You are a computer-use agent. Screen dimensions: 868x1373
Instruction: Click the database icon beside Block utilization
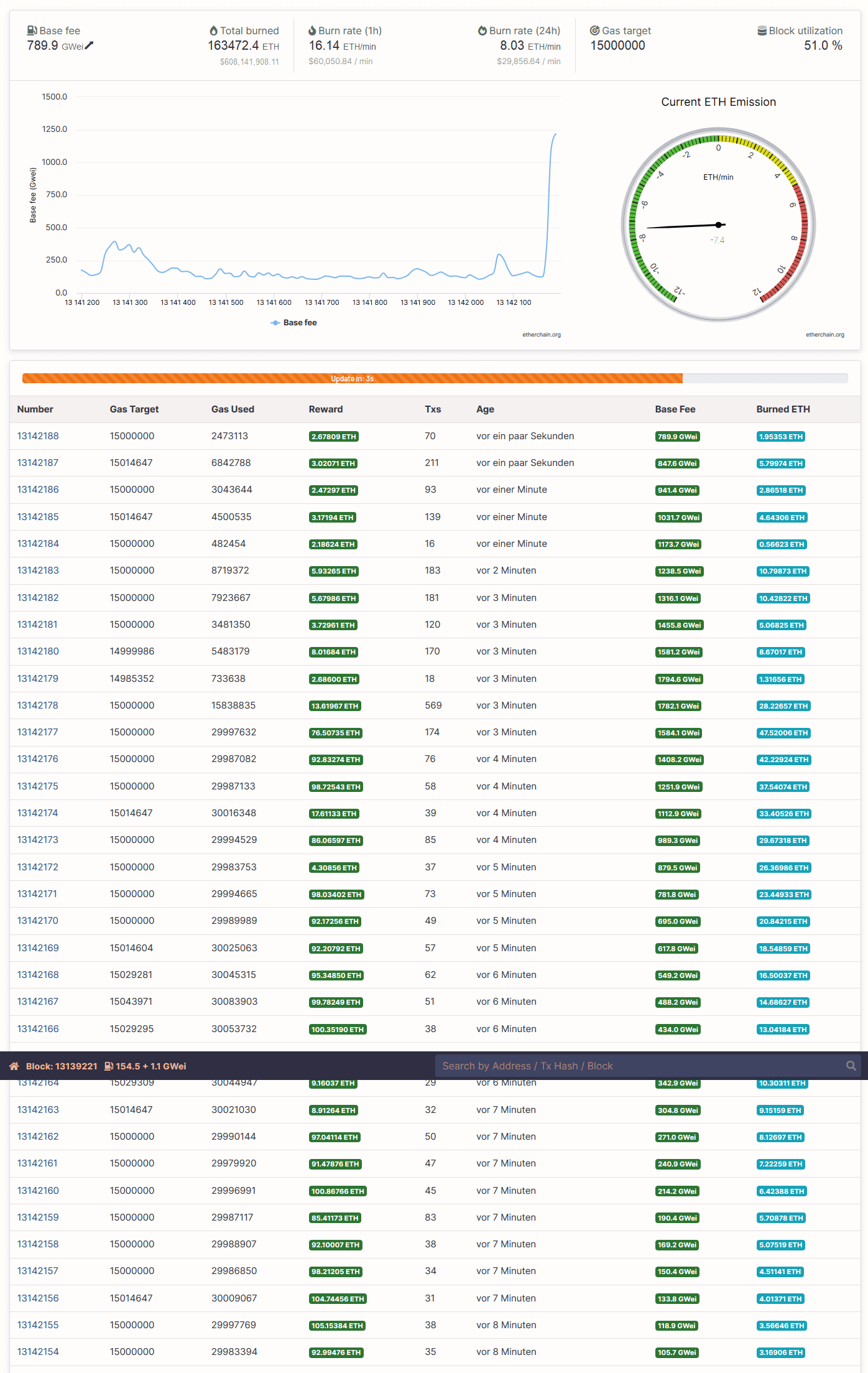click(x=762, y=30)
